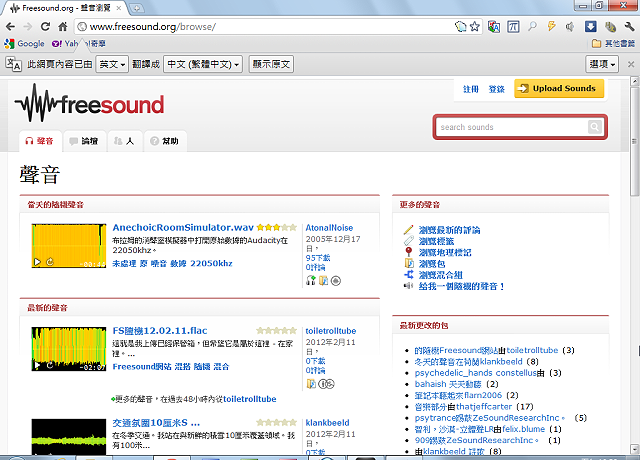Open the target language 中文 (繁體中文) dropdown
640x460 pixels.
click(x=203, y=64)
